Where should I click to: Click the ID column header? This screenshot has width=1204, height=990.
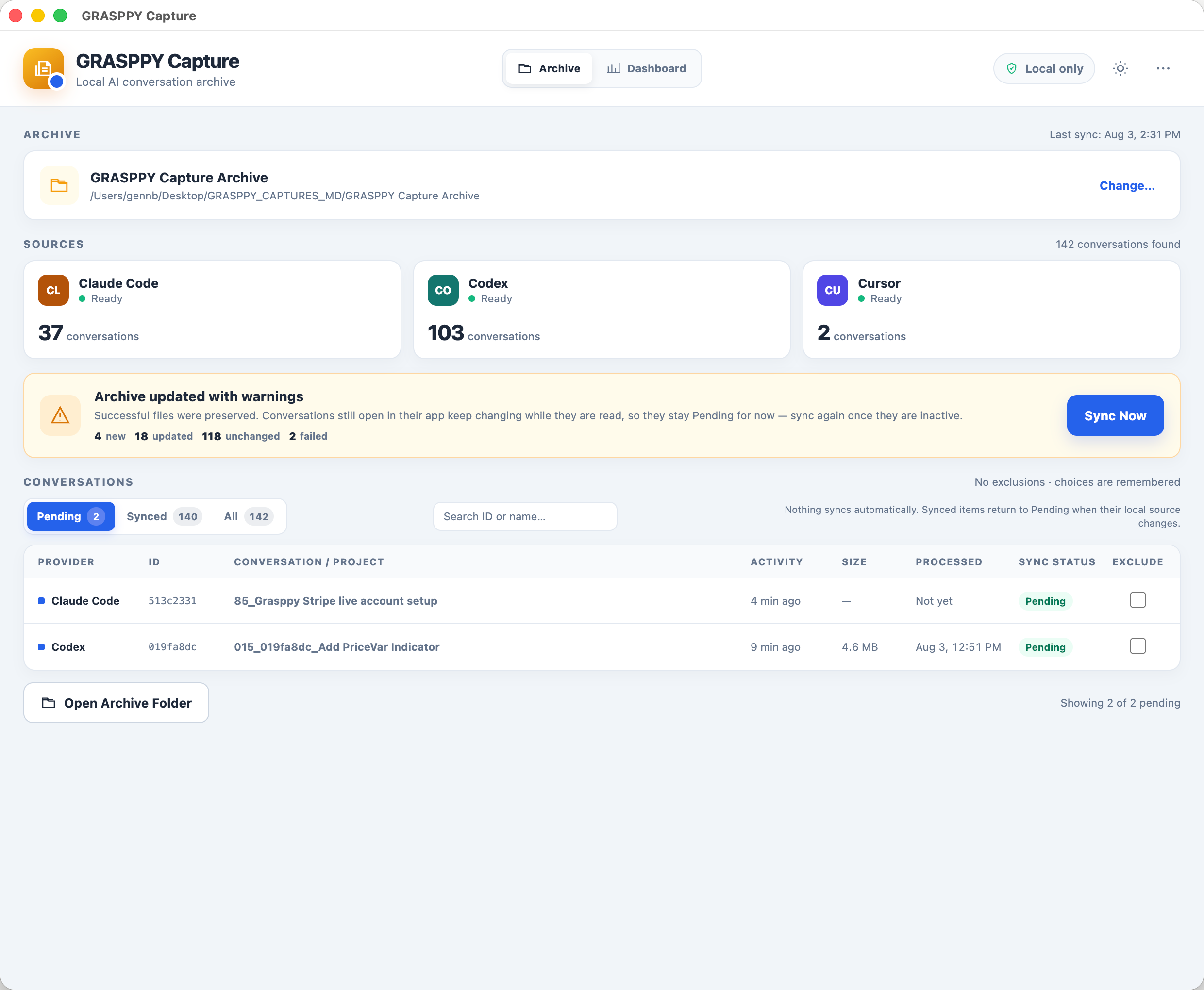[154, 561]
